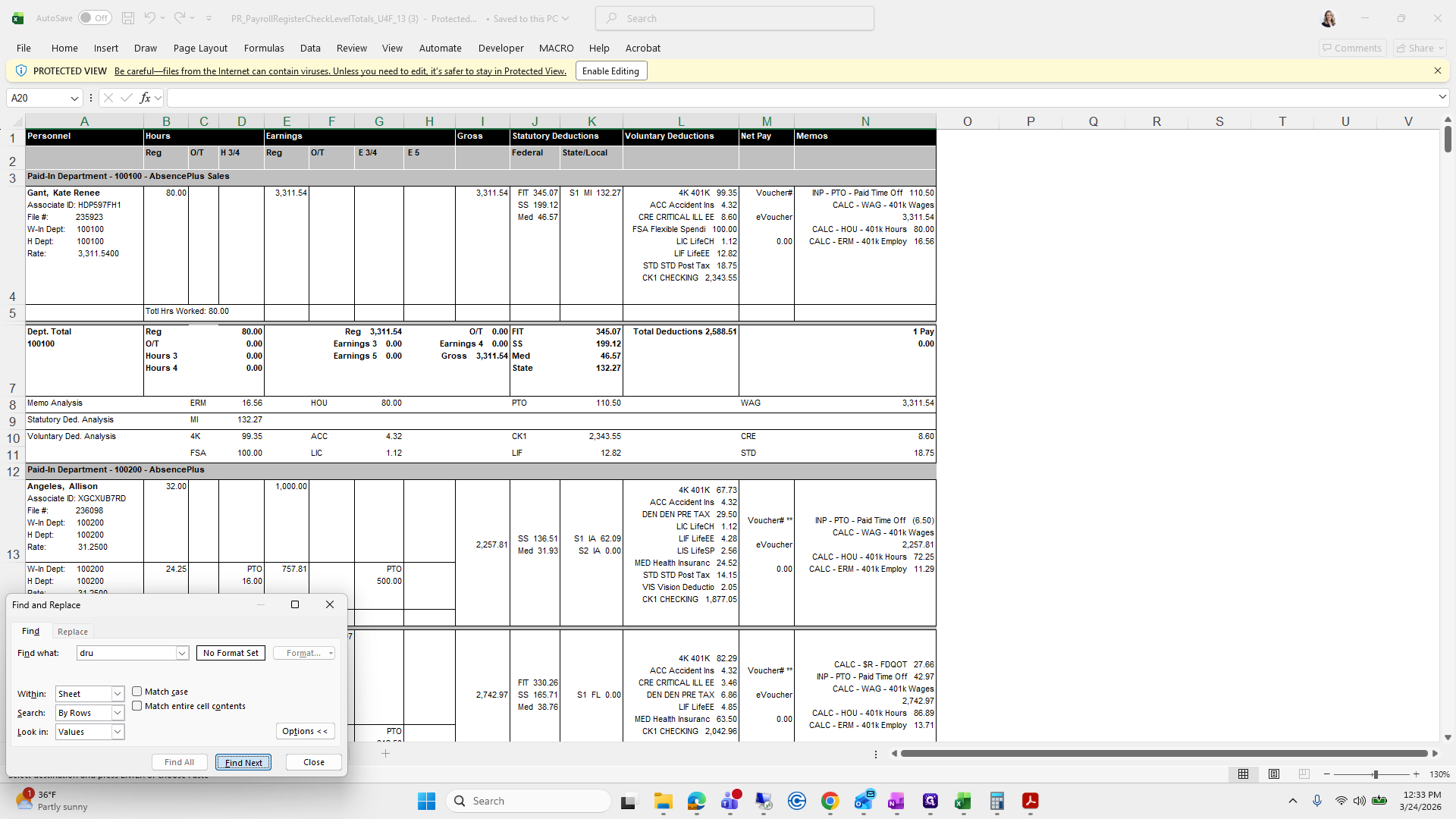Click the Insert Function fx icon
Screen dimensions: 1456x819
[145, 98]
